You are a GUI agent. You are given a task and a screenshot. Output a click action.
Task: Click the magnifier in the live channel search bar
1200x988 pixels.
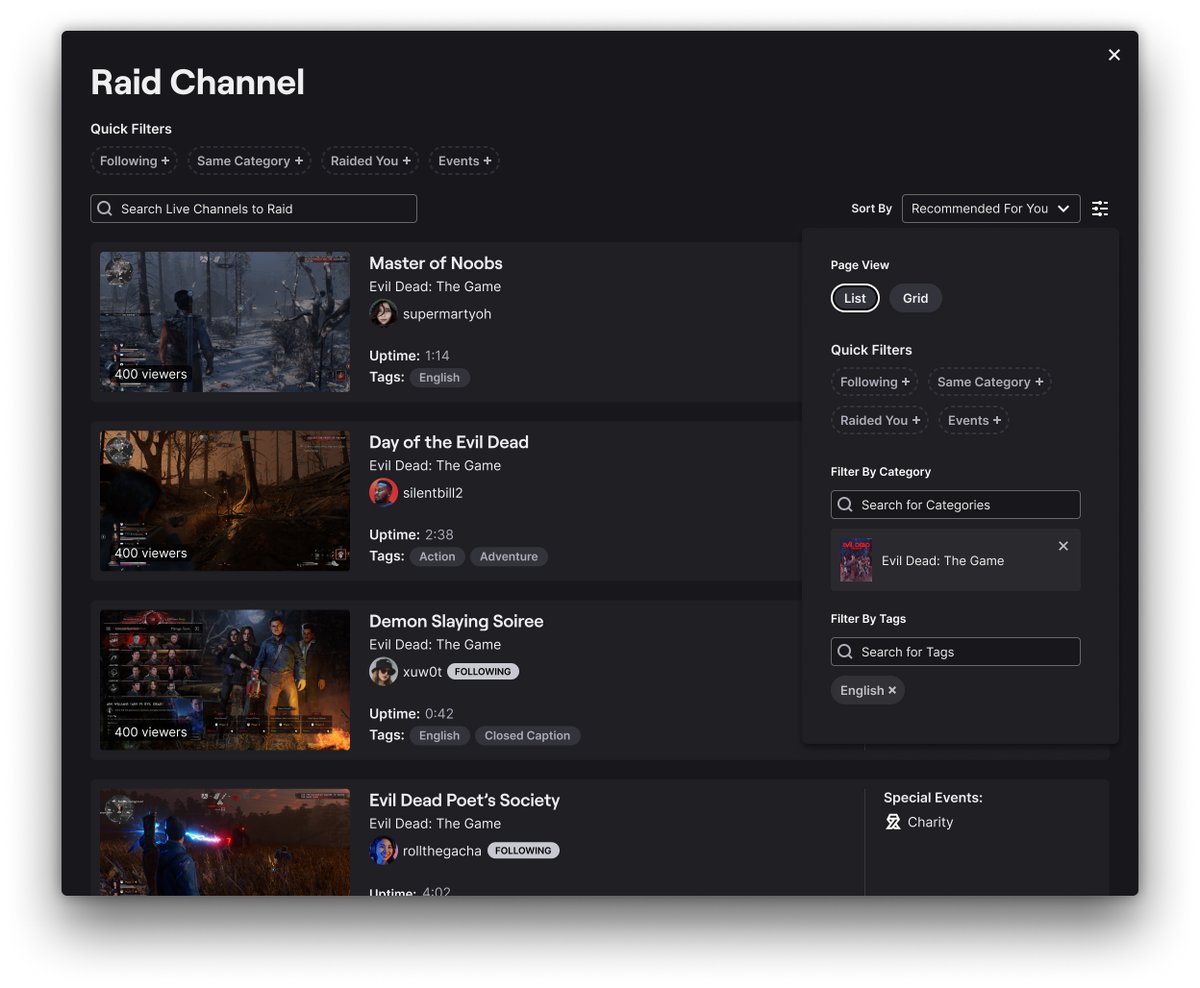[x=104, y=208]
